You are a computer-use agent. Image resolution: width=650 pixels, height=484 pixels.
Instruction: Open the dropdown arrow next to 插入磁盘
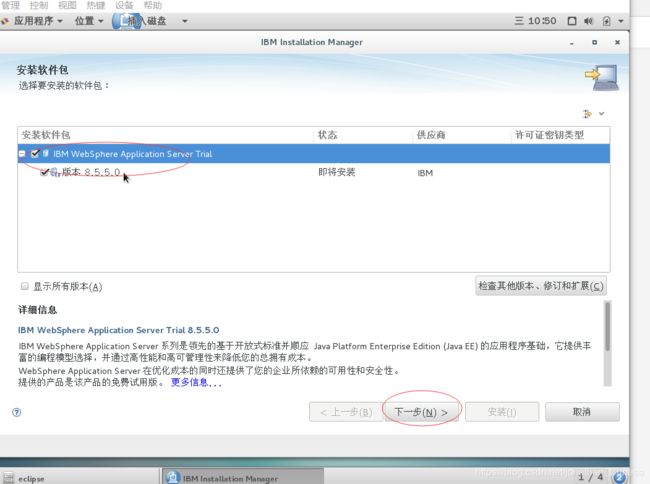[184, 21]
